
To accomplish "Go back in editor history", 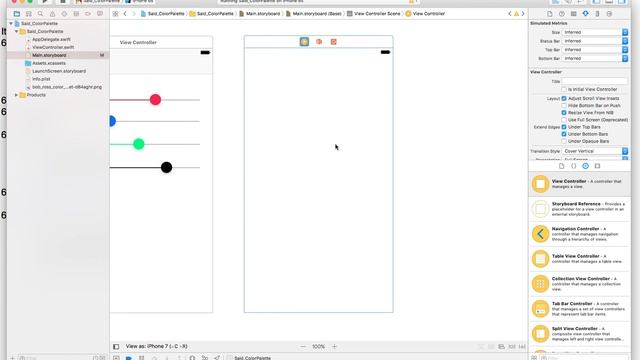I will [125, 14].
